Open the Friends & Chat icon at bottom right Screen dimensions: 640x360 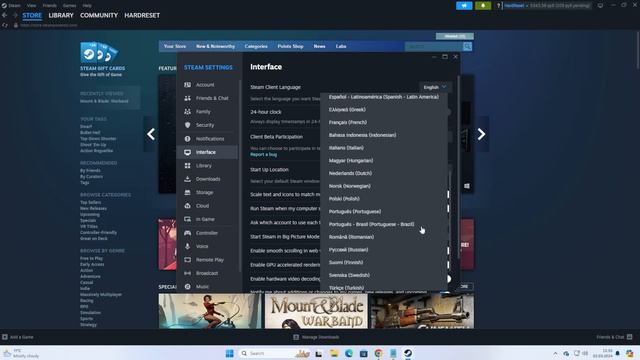tap(629, 337)
